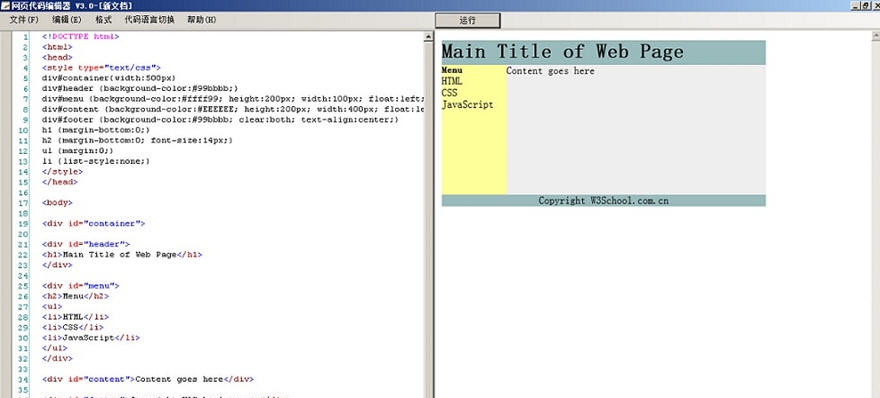
Task: Click the li {list-style:none;} line
Action: click(96, 161)
